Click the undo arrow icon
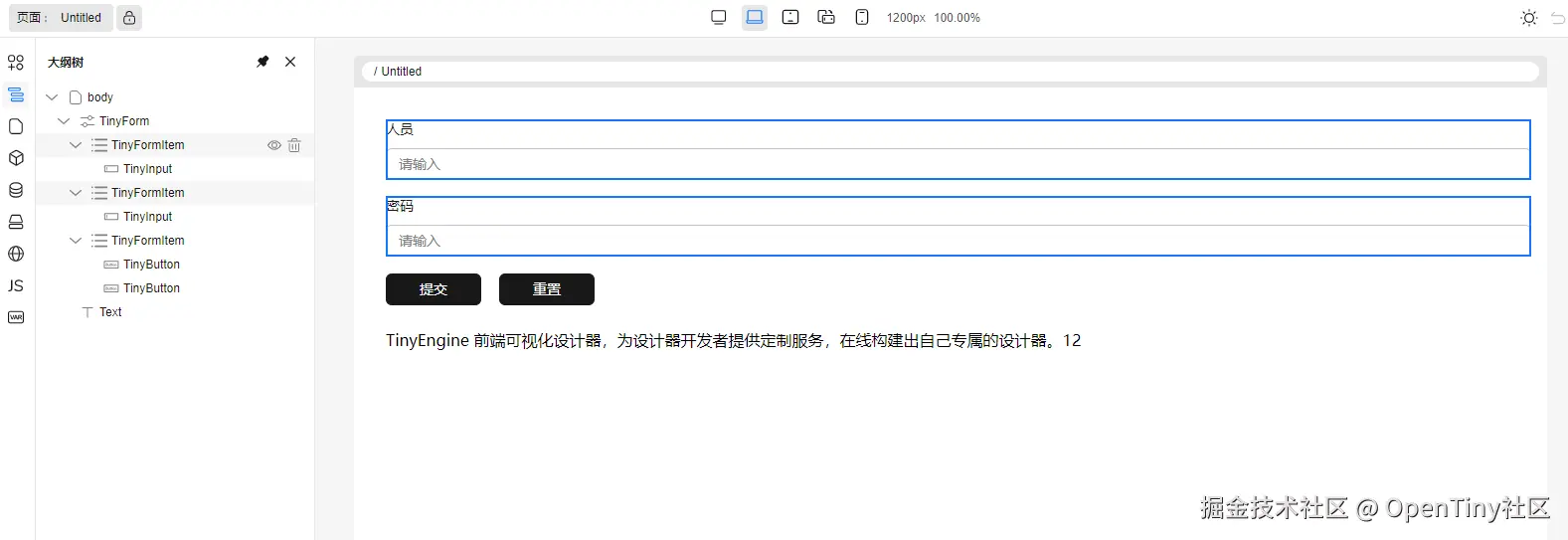The width and height of the screenshot is (1568, 540). 1558,18
